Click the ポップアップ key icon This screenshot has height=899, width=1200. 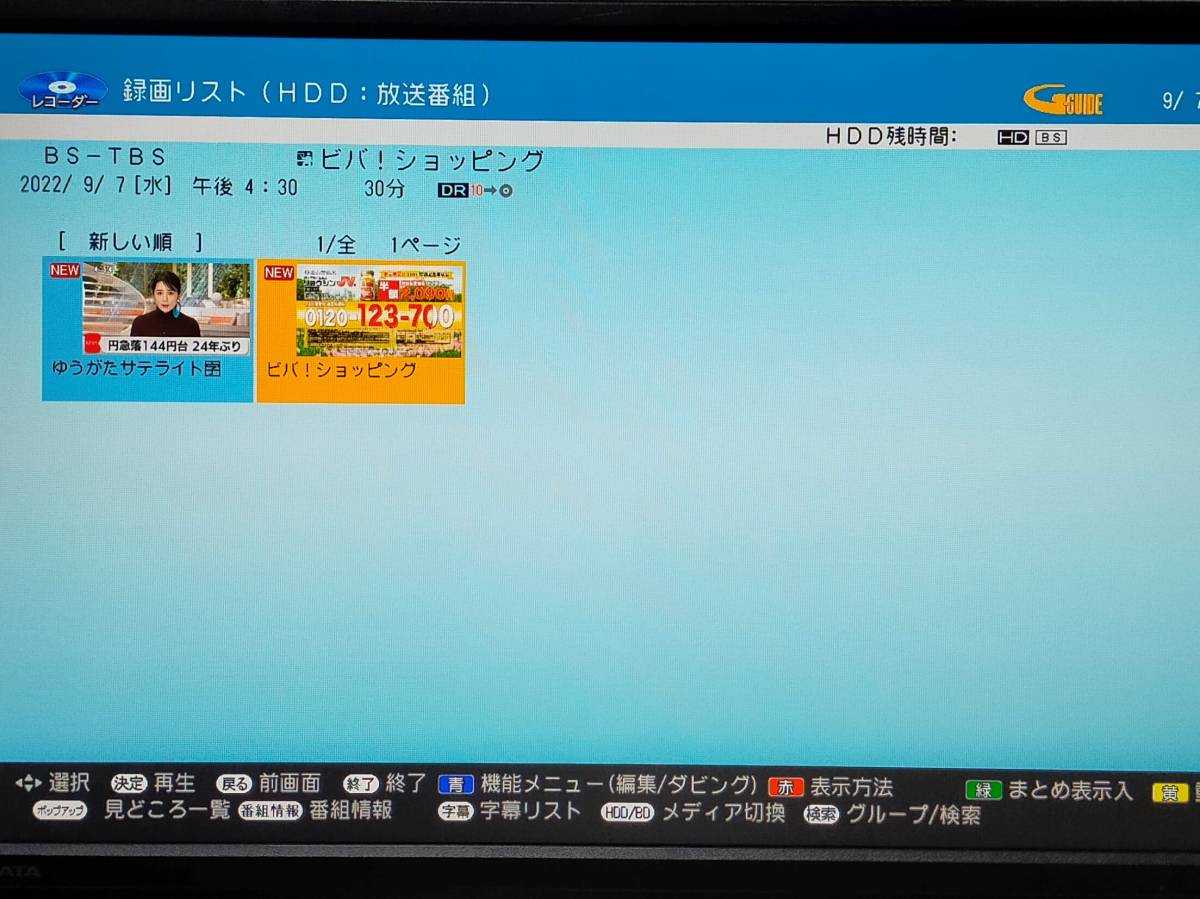(60, 811)
